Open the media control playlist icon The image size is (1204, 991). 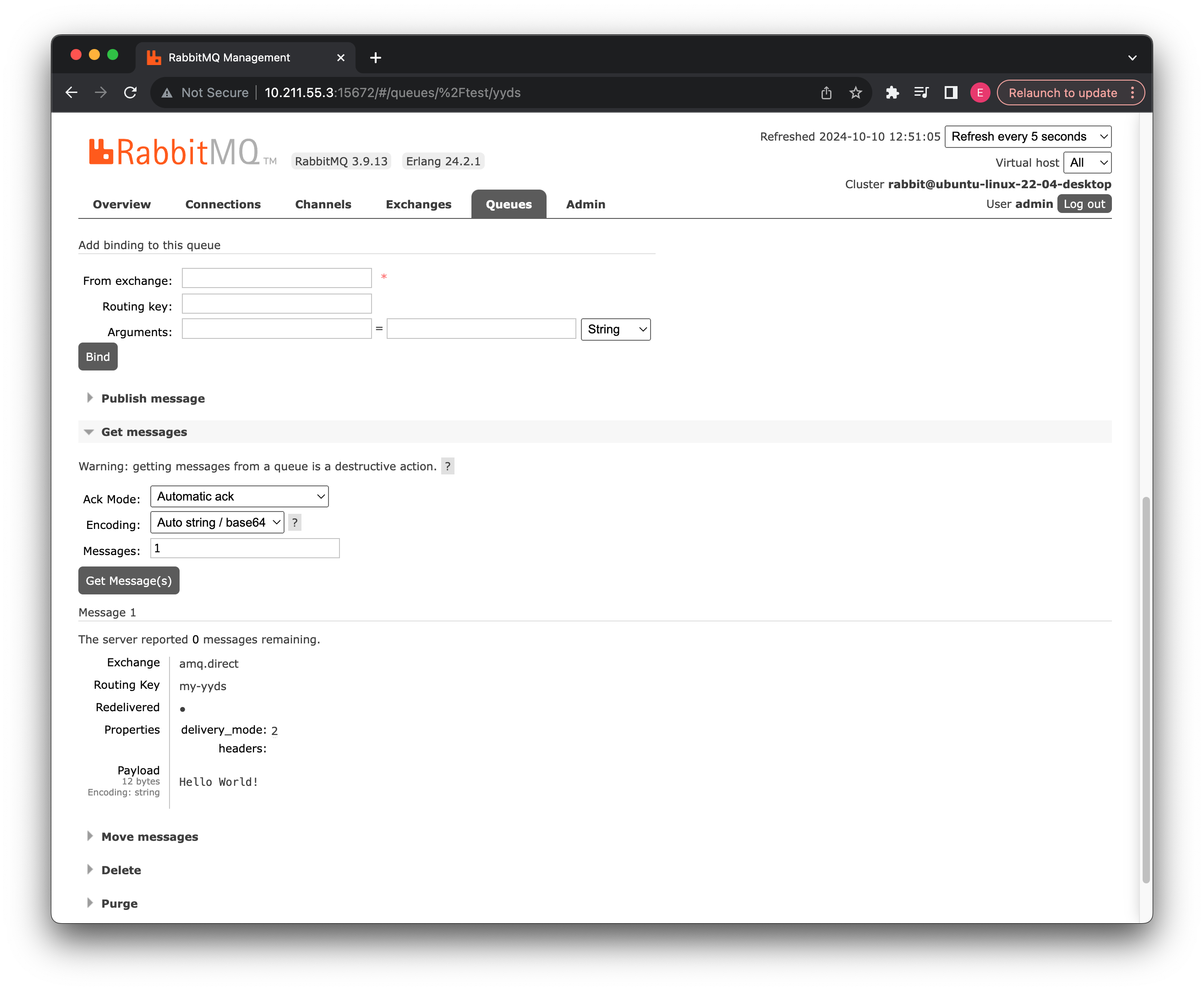(921, 93)
